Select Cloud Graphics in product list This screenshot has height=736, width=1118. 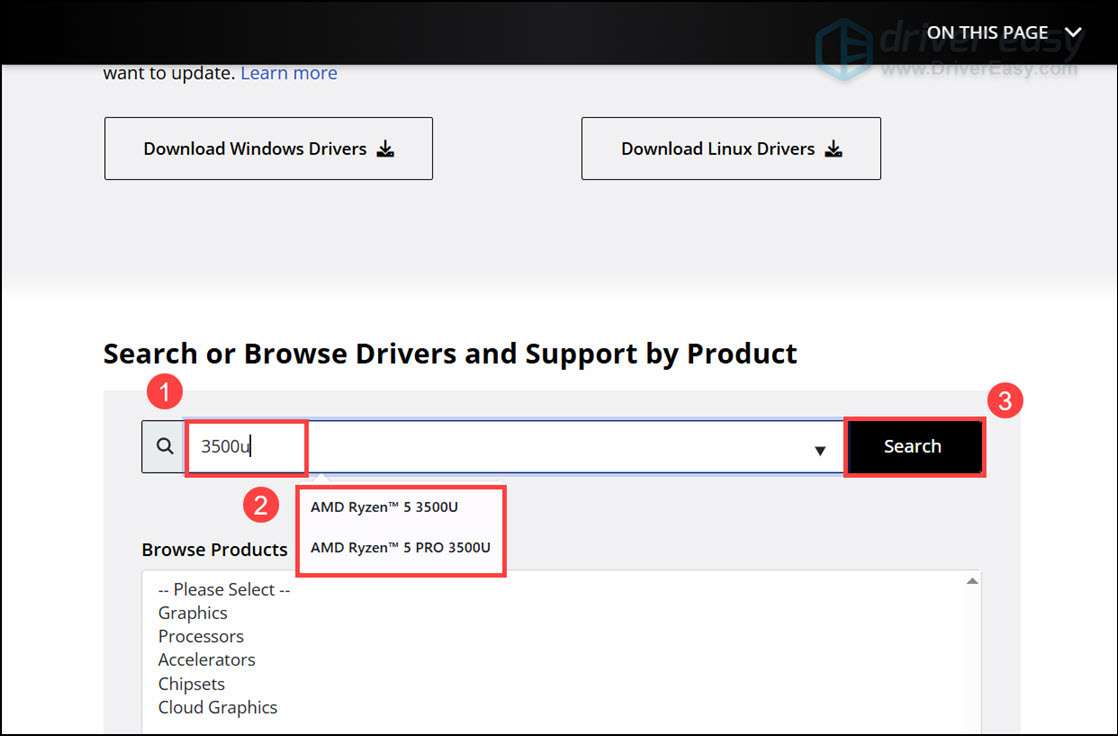(218, 707)
